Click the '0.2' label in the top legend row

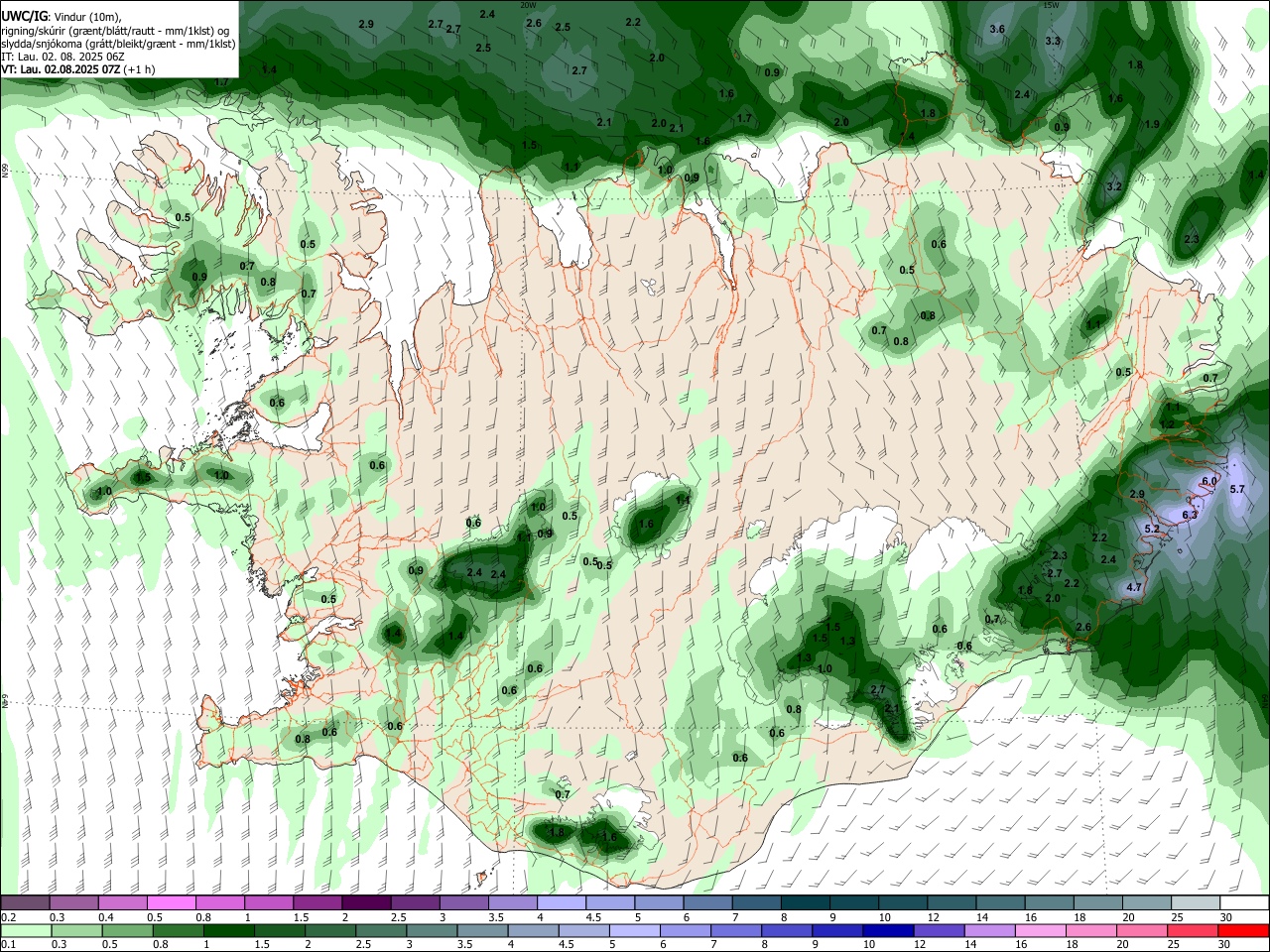(8, 917)
